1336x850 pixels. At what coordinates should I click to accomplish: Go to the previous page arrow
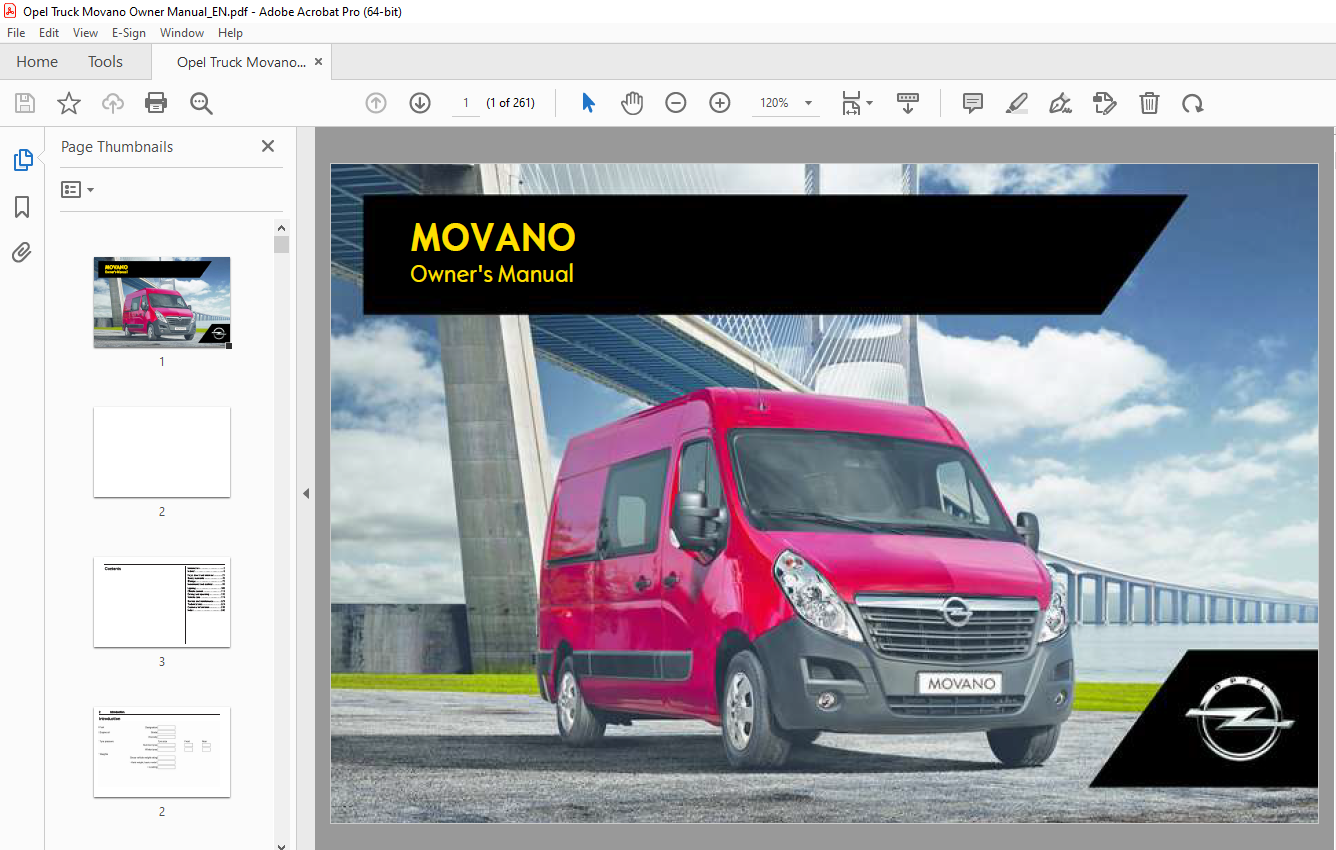[376, 103]
